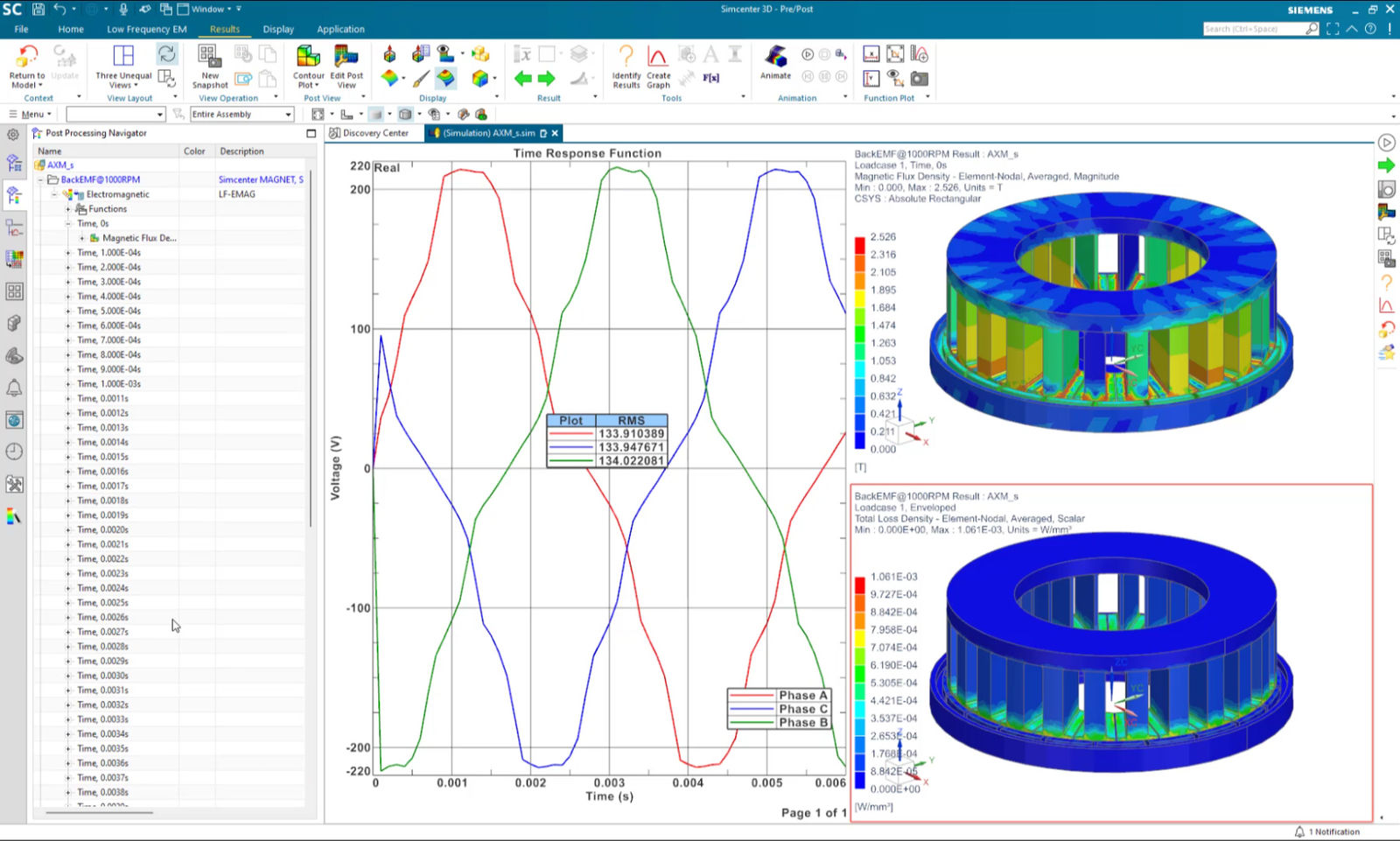Open the Low Frequency EM tab
The height and width of the screenshot is (841, 1400).
(146, 29)
